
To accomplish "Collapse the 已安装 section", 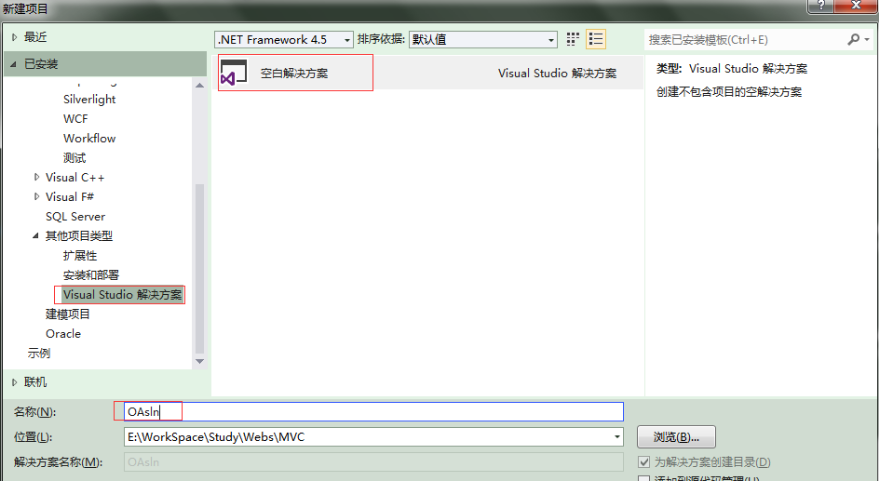I will coord(13,64).
